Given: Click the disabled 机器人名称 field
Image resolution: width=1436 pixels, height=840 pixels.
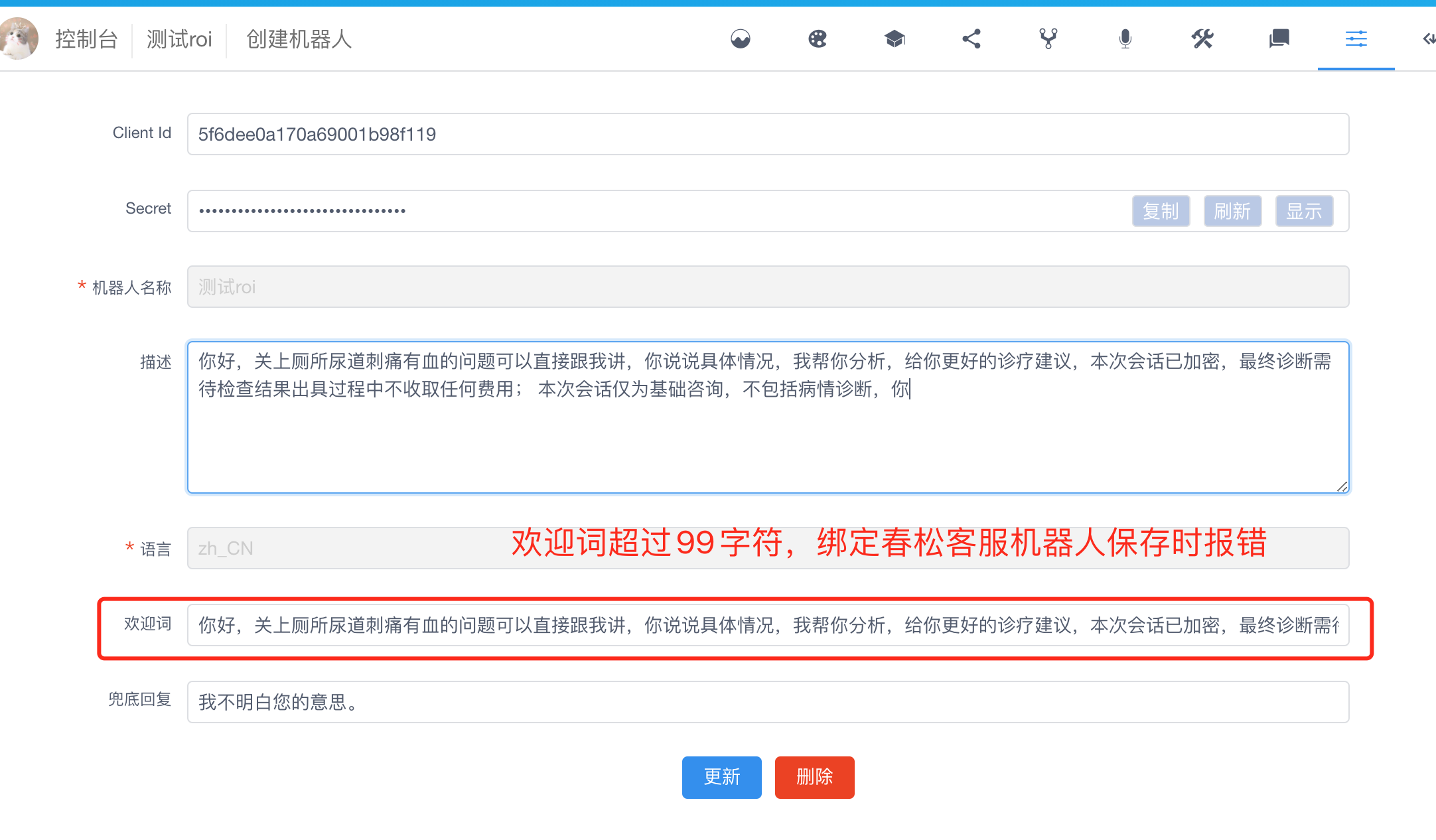Looking at the screenshot, I should pos(768,287).
